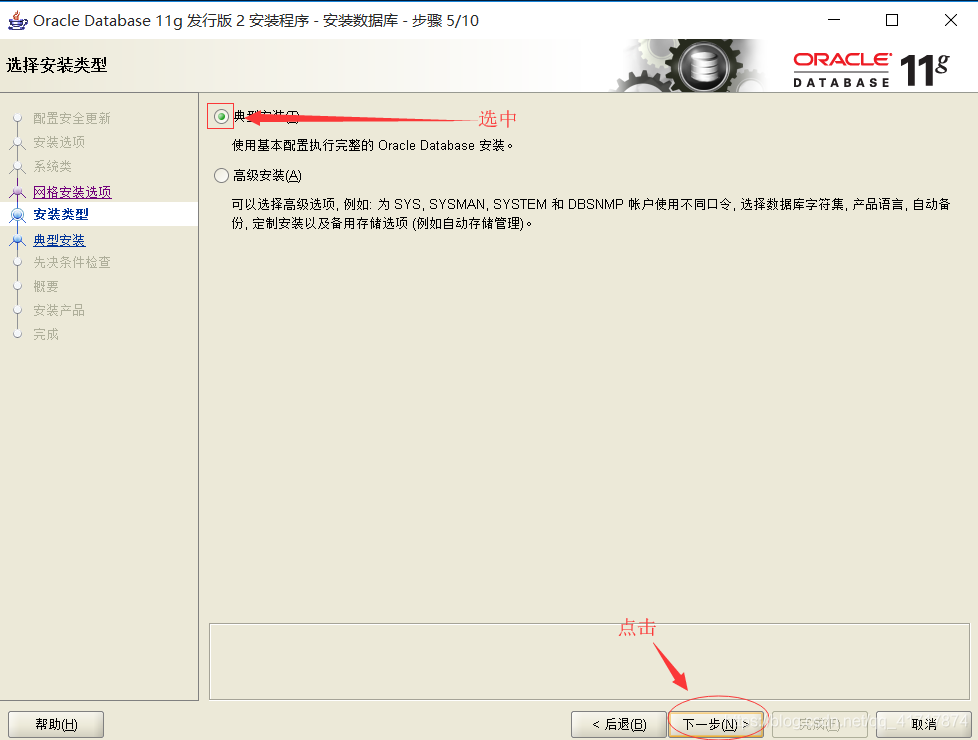Click the 安装选项 step label
Screen dimensions: 978x740
59,142
